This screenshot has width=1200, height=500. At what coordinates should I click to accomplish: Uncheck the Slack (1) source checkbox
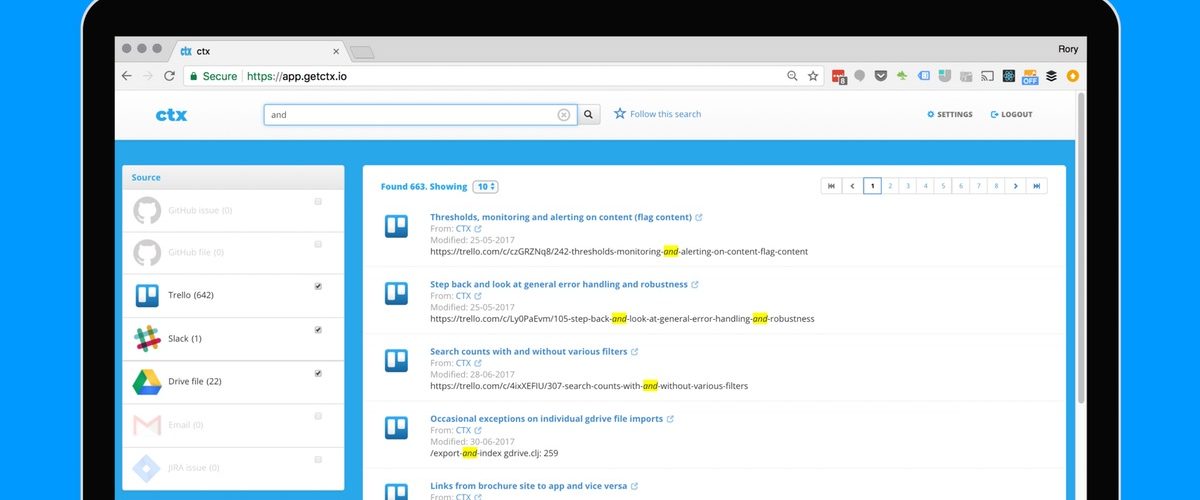(318, 330)
